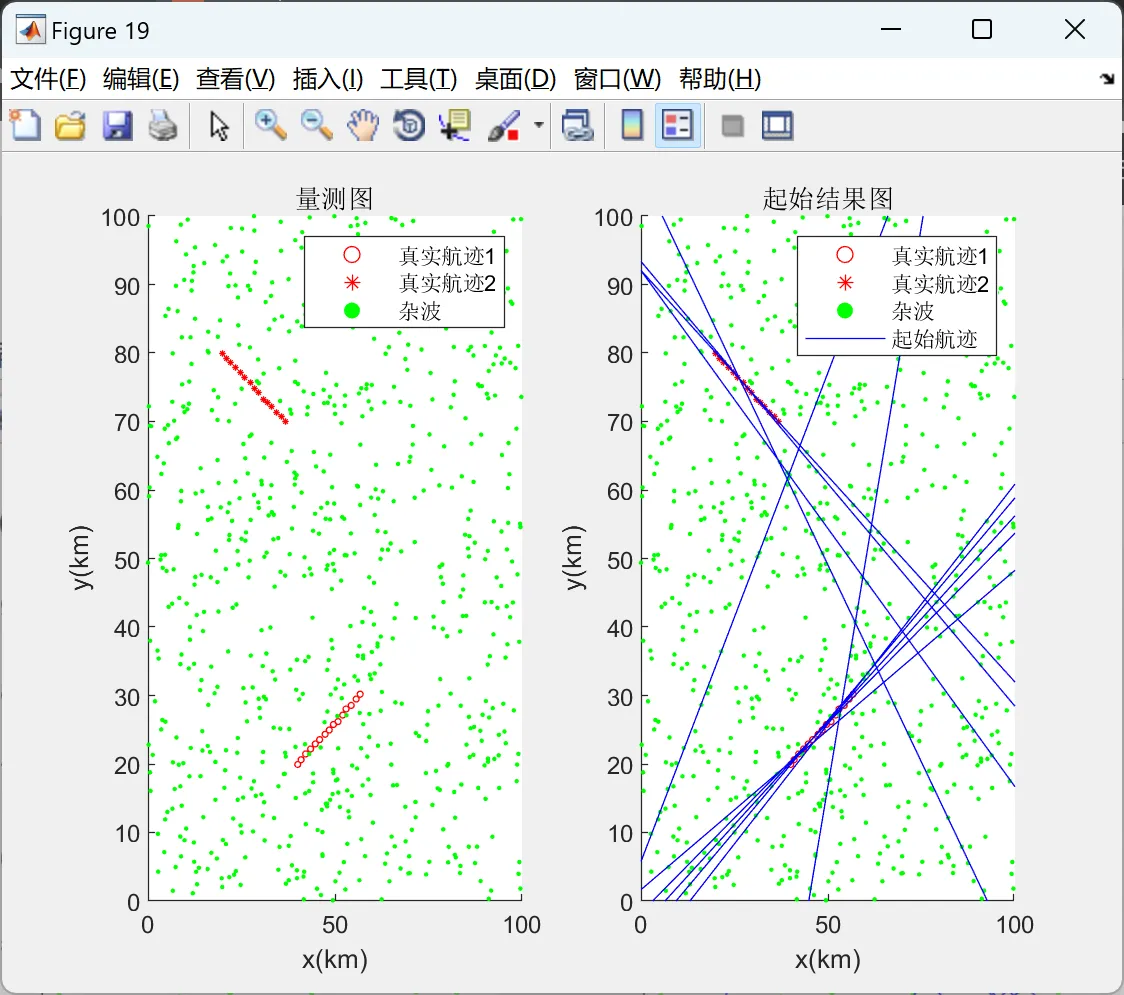
Task: Open the 编辑(E) menu
Action: pos(140,79)
